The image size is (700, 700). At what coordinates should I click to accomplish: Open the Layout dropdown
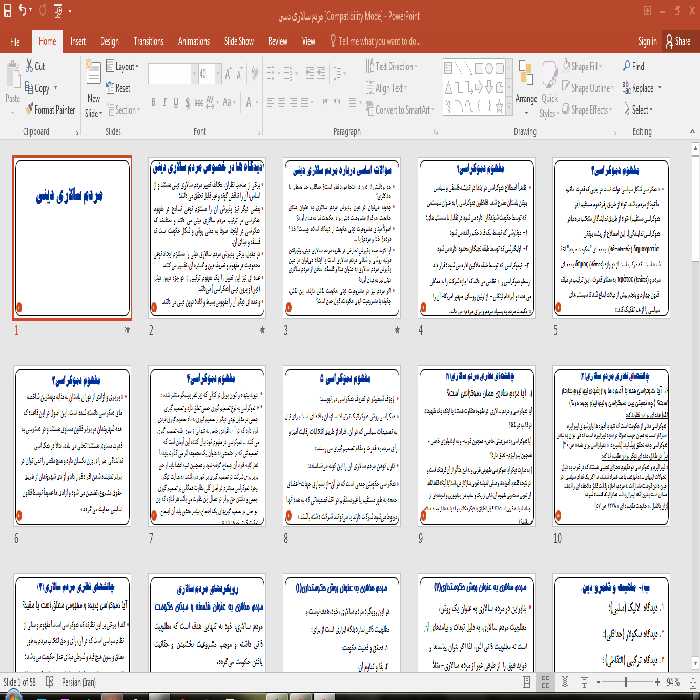[x=122, y=67]
